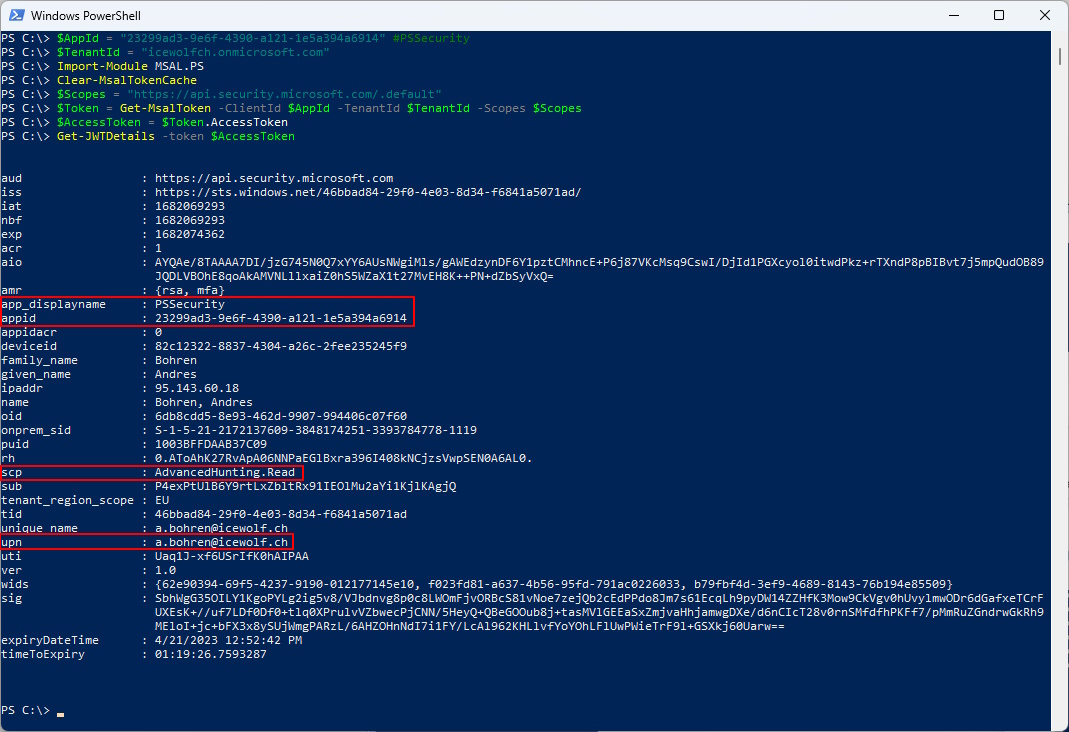Click the family_name value Bohren

tap(176, 361)
